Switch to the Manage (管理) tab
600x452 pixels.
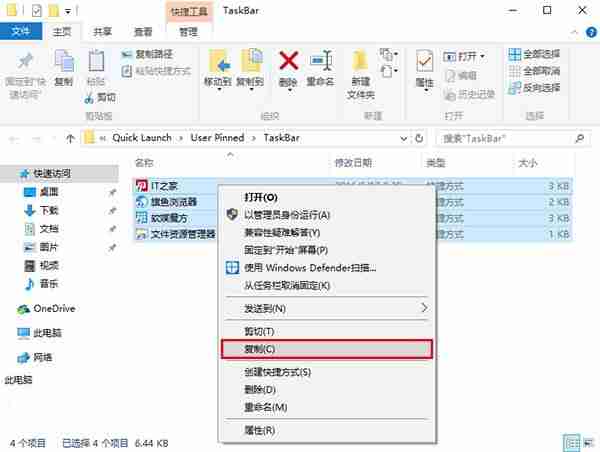click(188, 31)
